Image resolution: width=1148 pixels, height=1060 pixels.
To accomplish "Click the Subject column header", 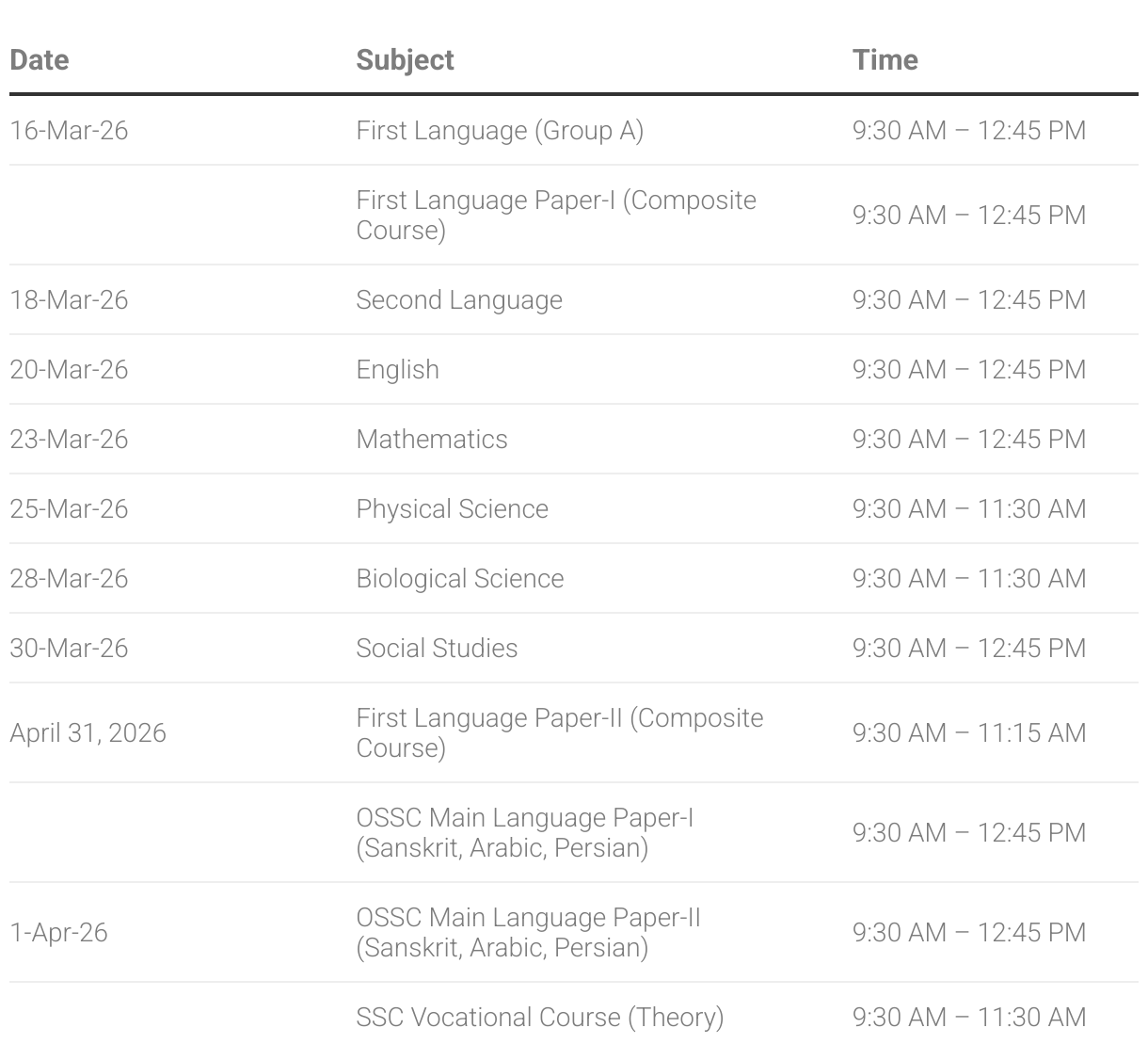I will point(405,59).
